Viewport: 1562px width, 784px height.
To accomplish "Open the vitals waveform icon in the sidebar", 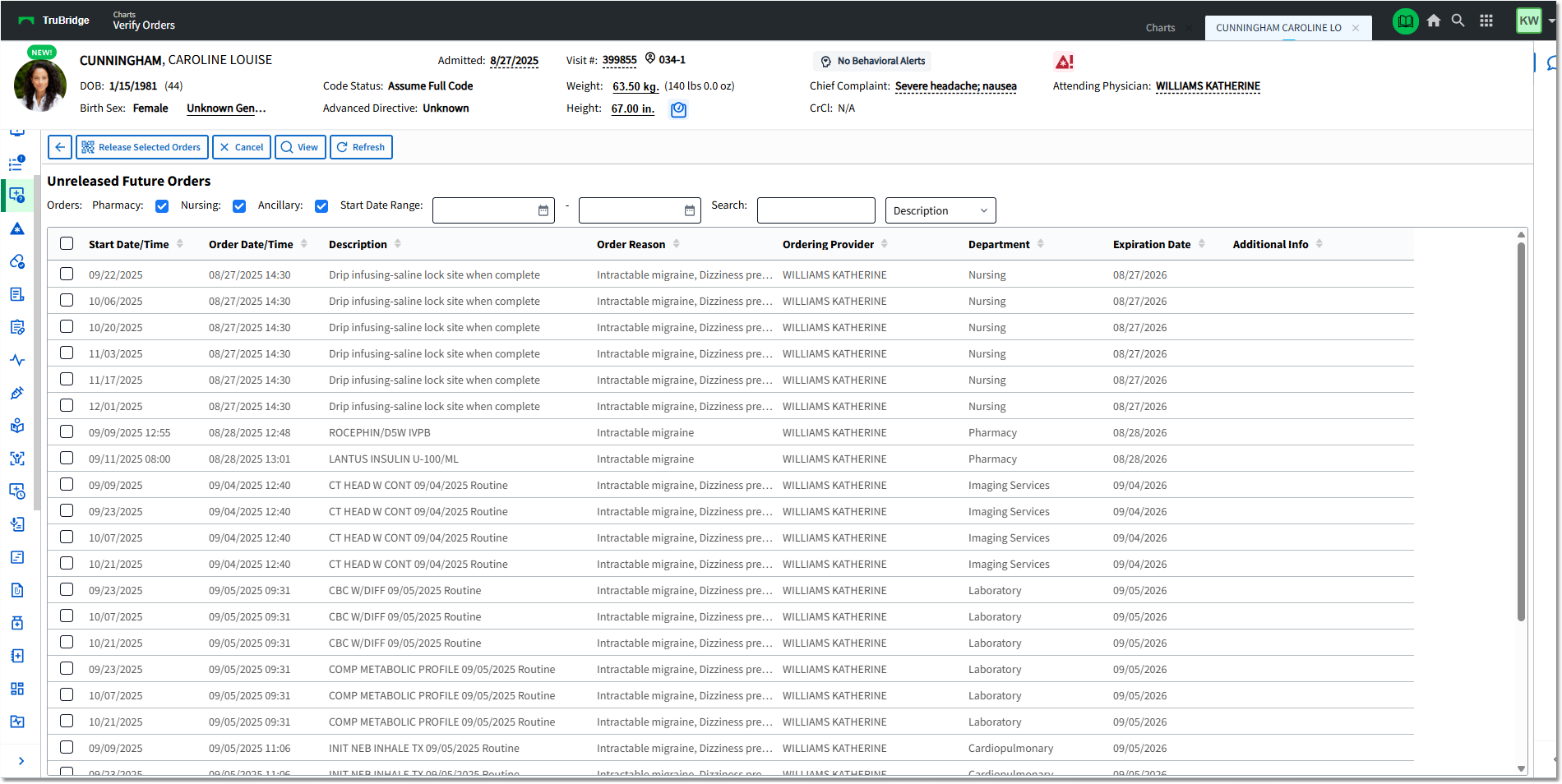I will click(x=17, y=360).
